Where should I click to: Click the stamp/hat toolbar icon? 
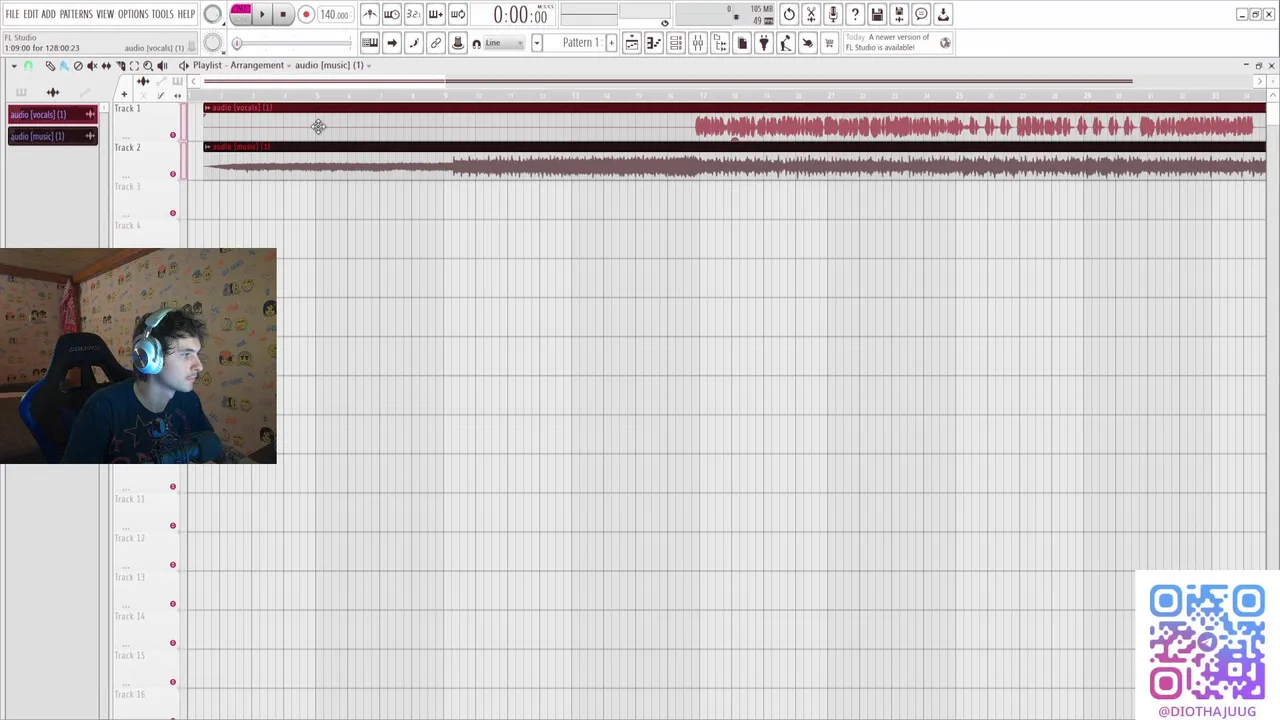[x=458, y=43]
